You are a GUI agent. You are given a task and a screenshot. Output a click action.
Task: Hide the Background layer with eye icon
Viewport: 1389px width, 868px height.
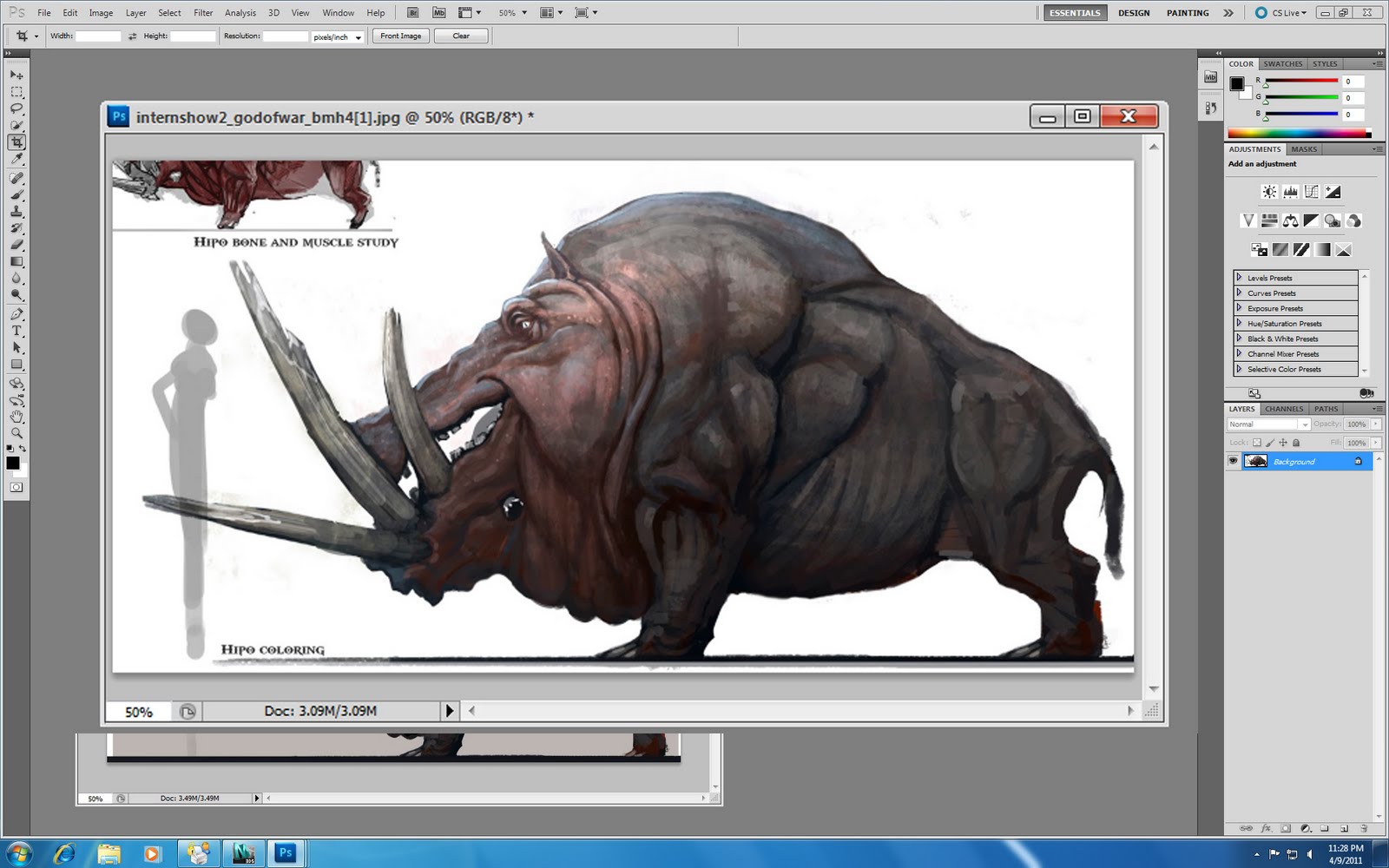coord(1233,461)
